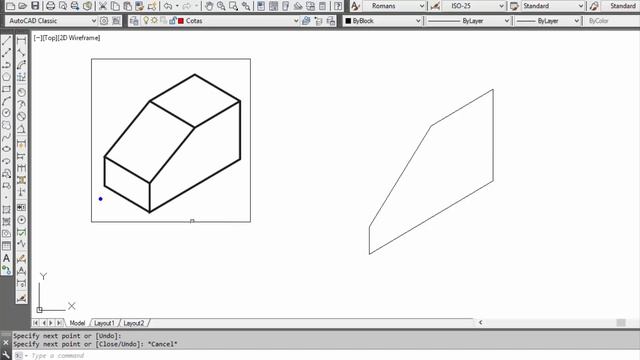Select the Arc Length dimension tool
The height and width of the screenshot is (360, 640).
coord(21,64)
